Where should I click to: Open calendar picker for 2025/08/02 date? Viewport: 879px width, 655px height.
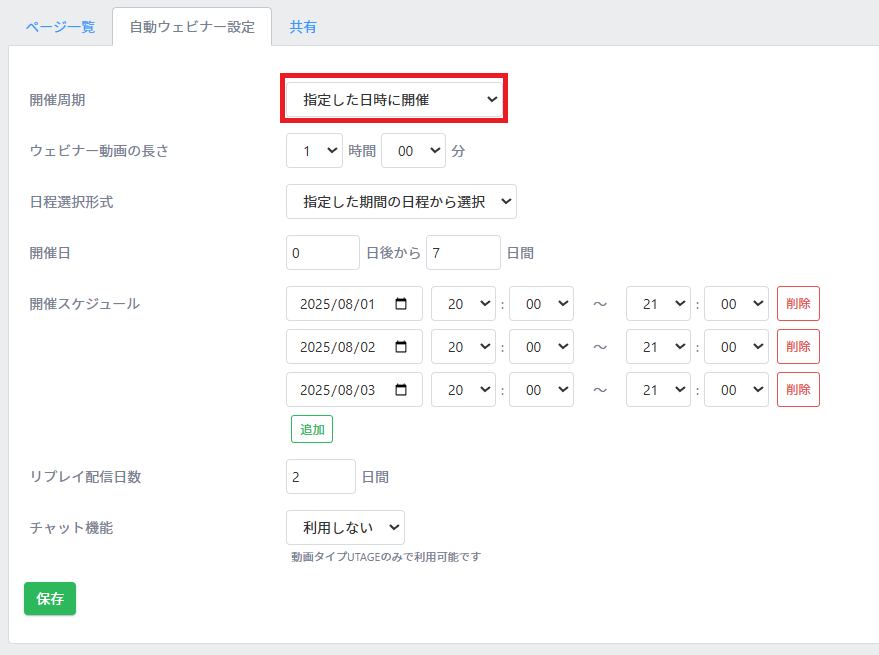pyautogui.click(x=401, y=347)
